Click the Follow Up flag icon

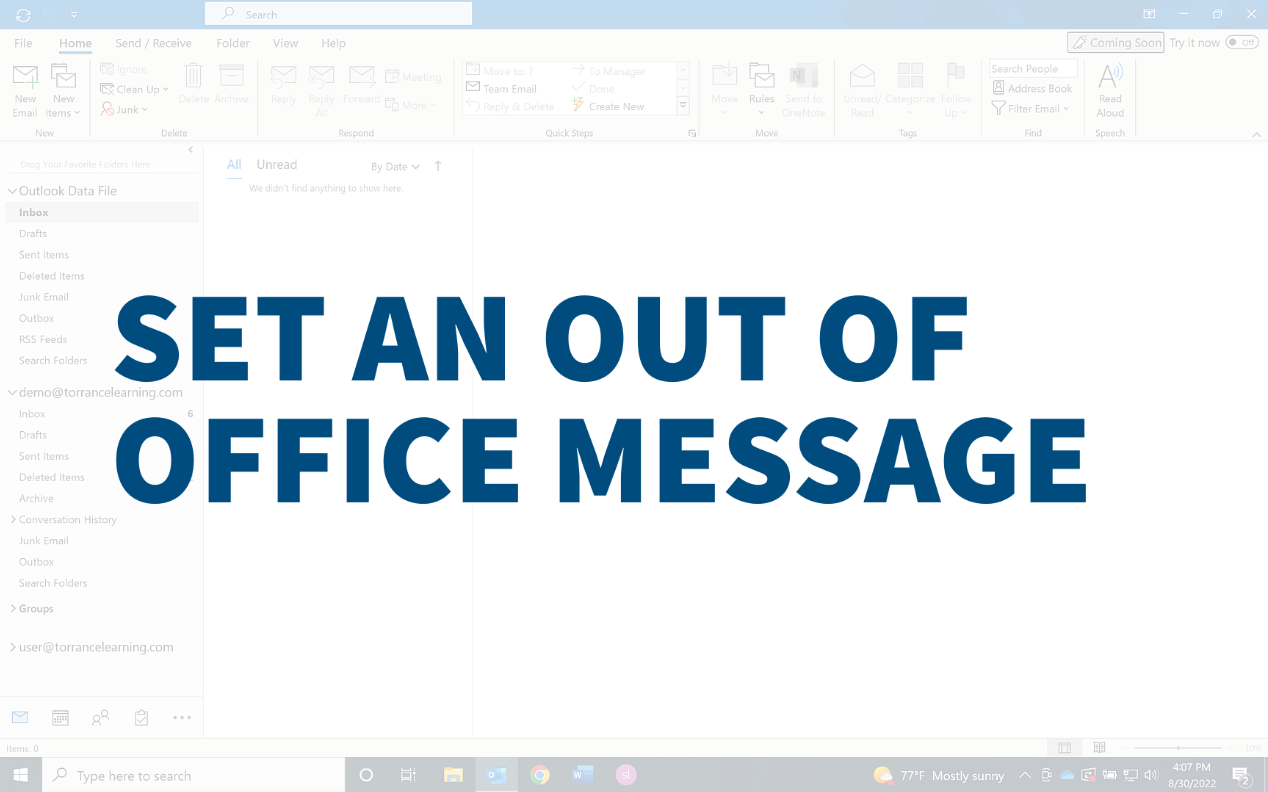point(956,76)
